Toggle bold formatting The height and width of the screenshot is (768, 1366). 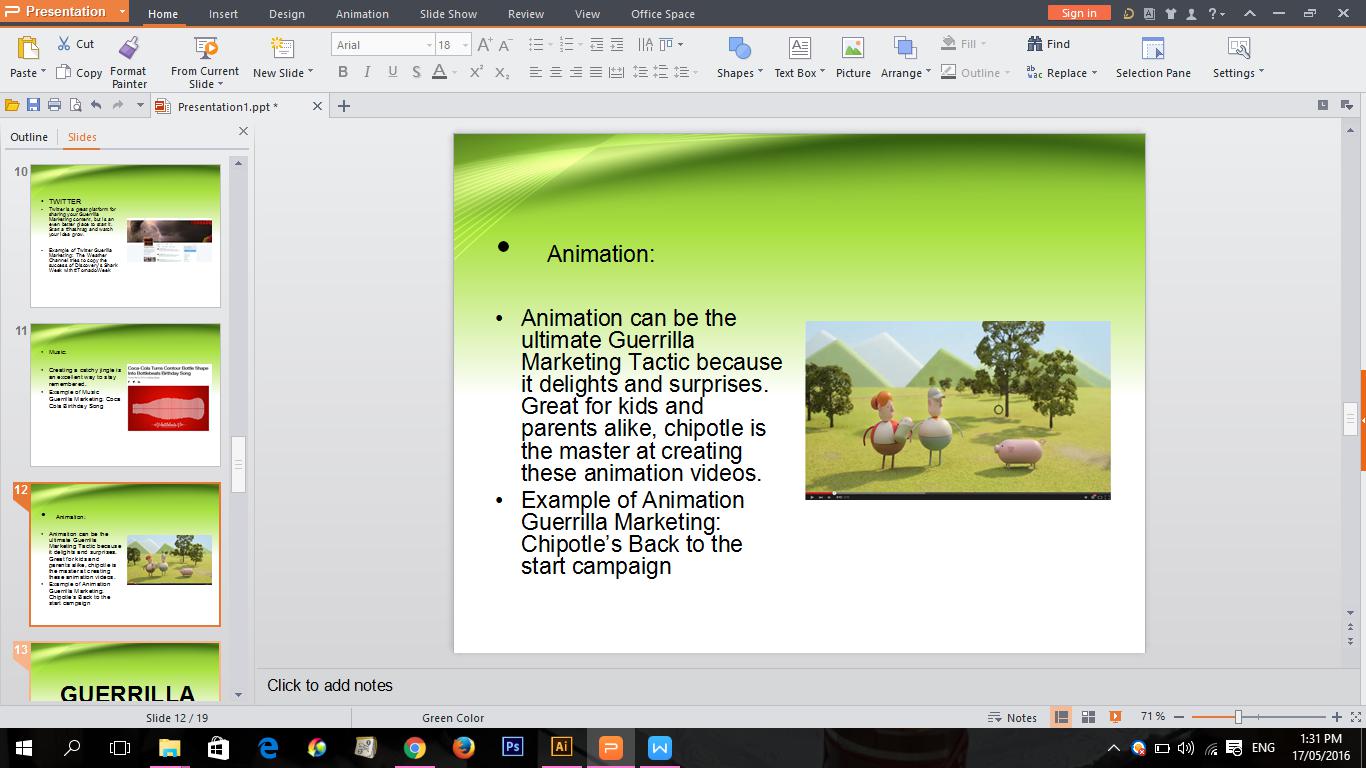pos(343,72)
